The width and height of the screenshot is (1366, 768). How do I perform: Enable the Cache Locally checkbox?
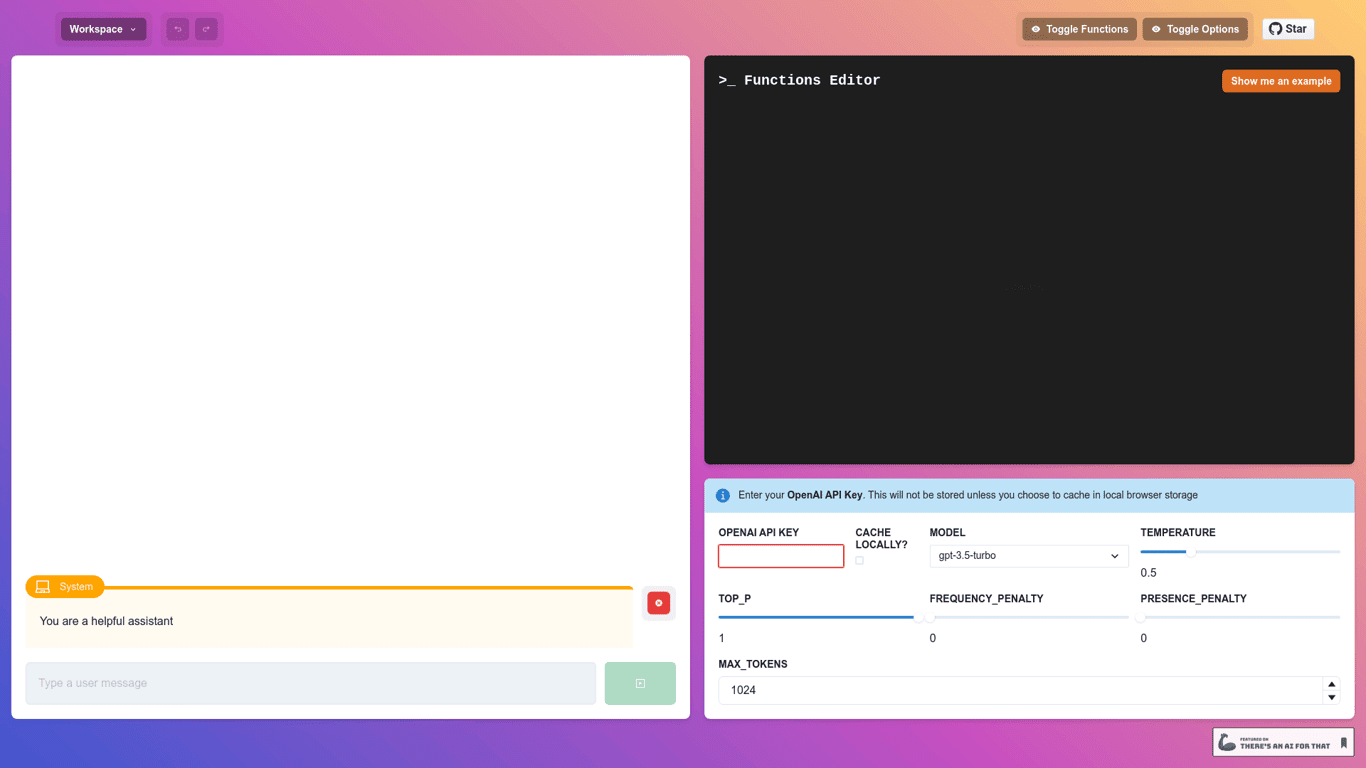coord(859,561)
